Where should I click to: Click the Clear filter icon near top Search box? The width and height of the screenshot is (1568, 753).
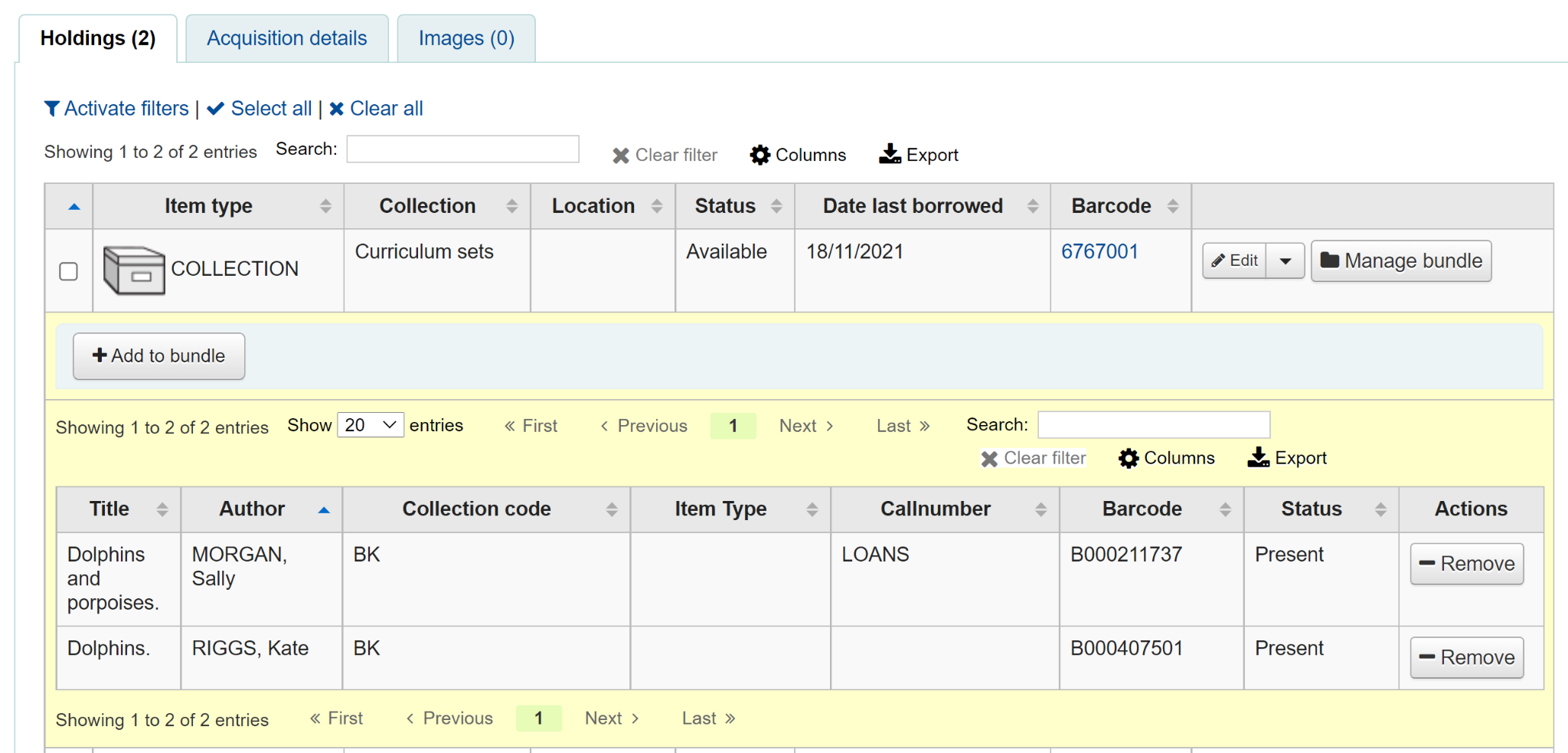pos(664,155)
